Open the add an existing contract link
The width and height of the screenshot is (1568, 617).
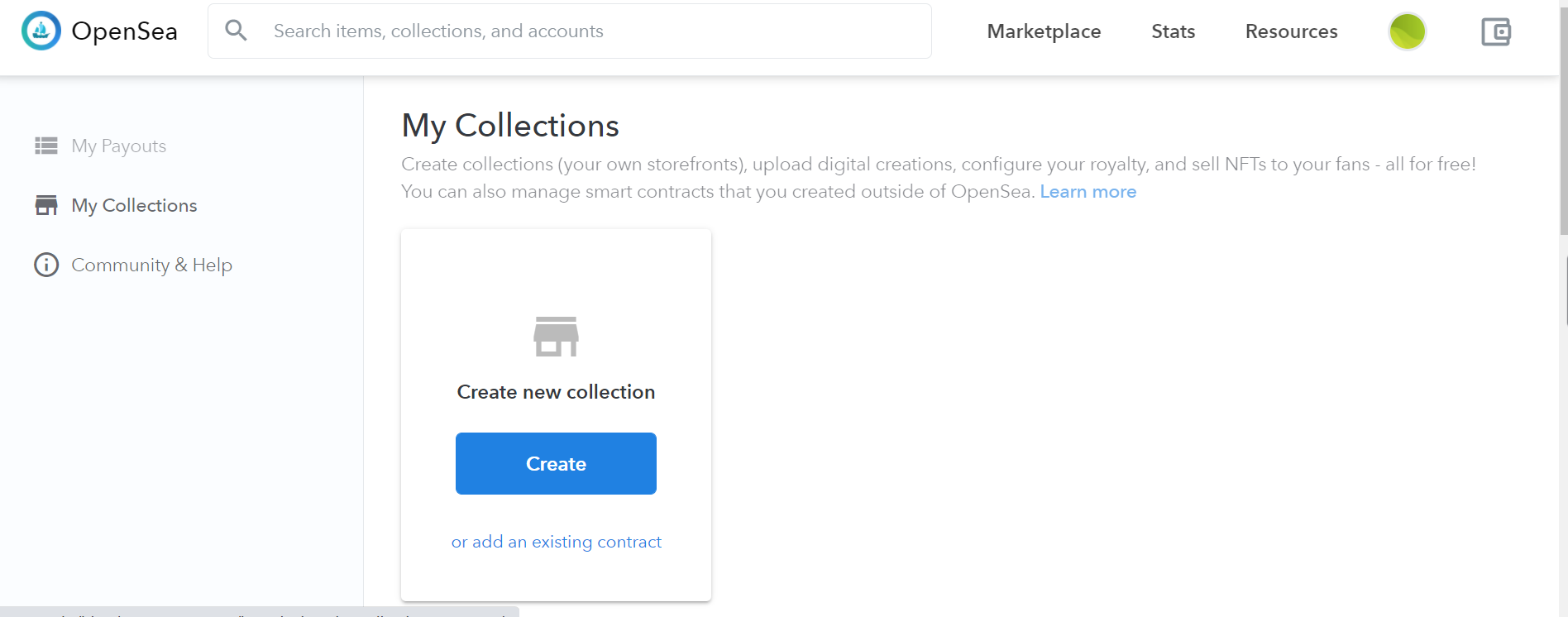[556, 542]
